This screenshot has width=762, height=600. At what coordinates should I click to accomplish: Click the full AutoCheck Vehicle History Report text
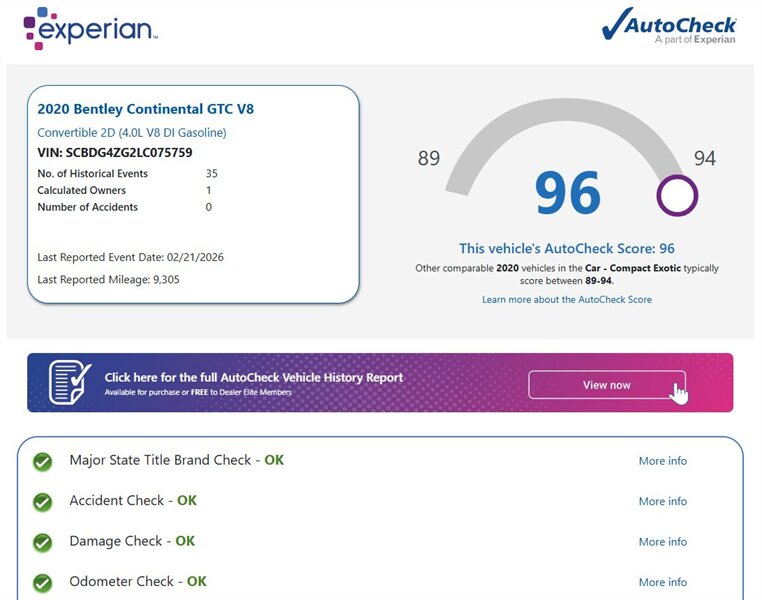[254, 378]
